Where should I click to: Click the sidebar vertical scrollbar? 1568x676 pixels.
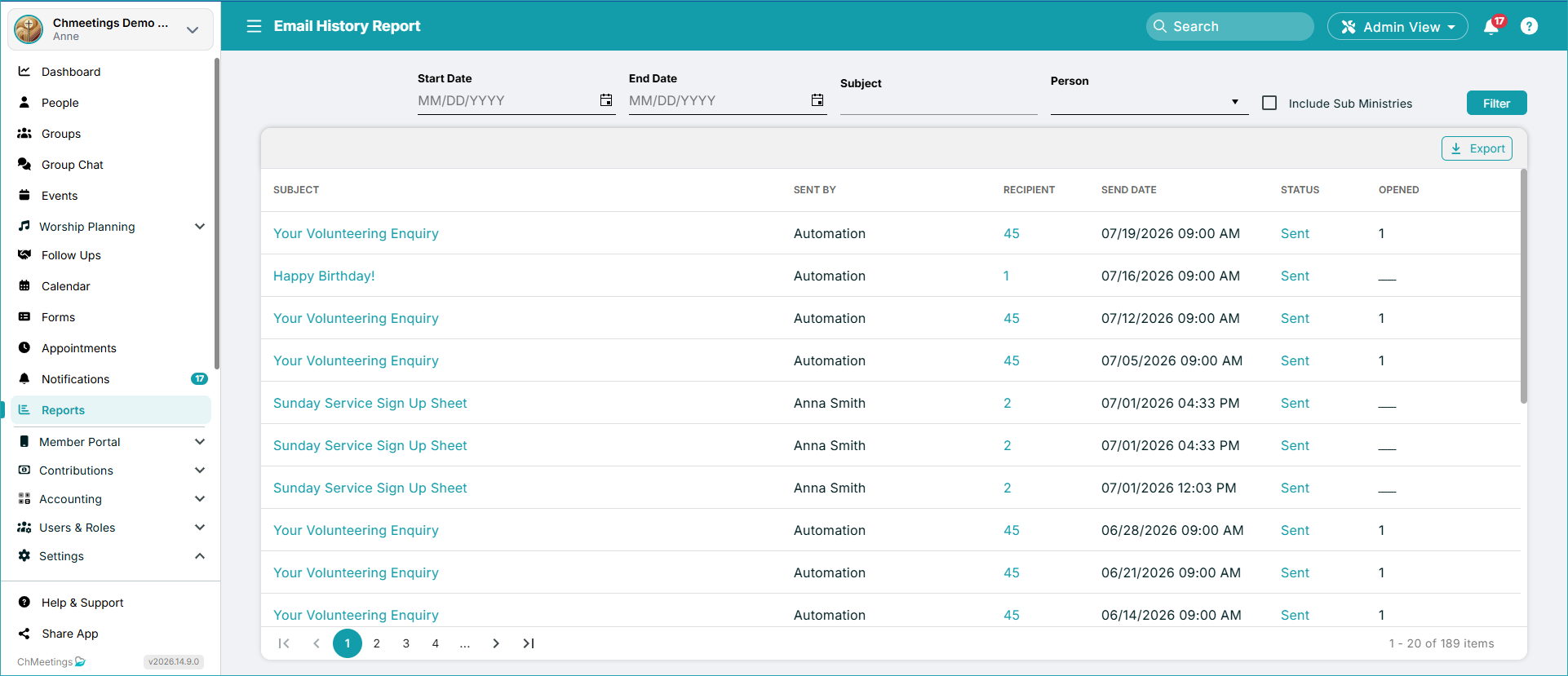[x=216, y=214]
